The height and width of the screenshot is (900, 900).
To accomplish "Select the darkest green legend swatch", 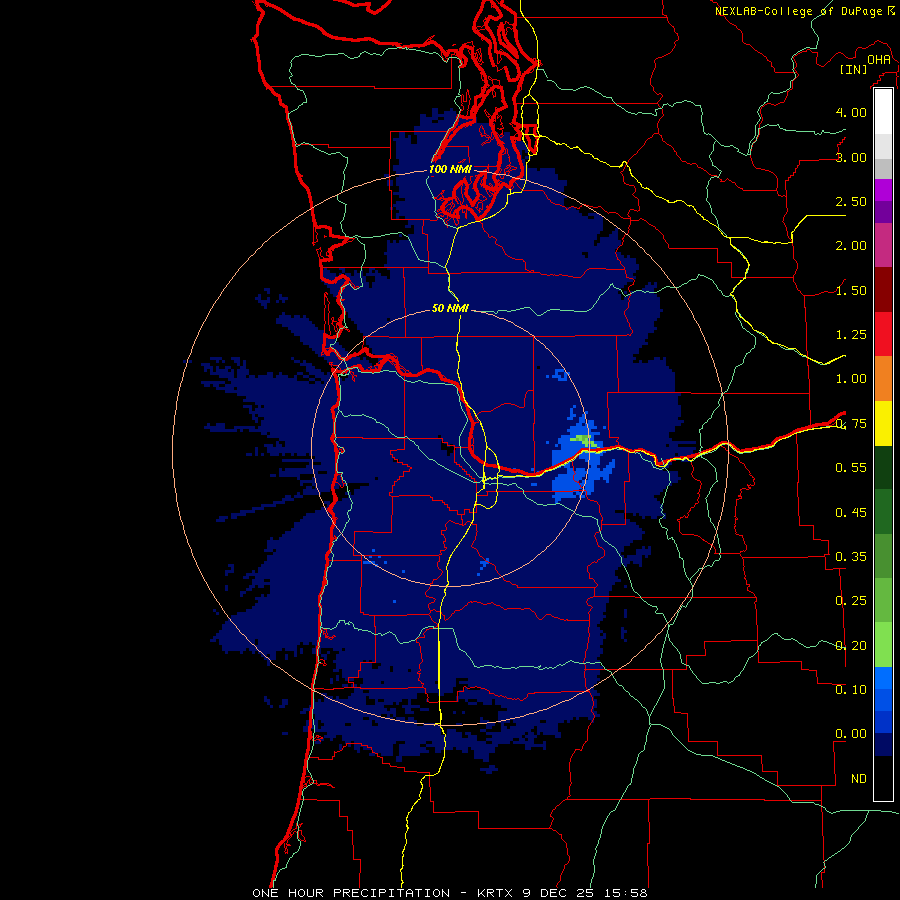I will 883,468.
